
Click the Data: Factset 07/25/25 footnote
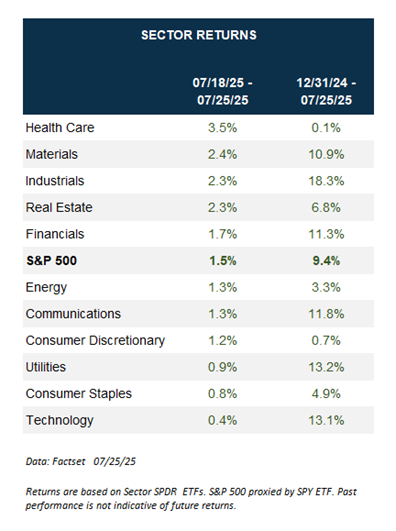click(81, 461)
